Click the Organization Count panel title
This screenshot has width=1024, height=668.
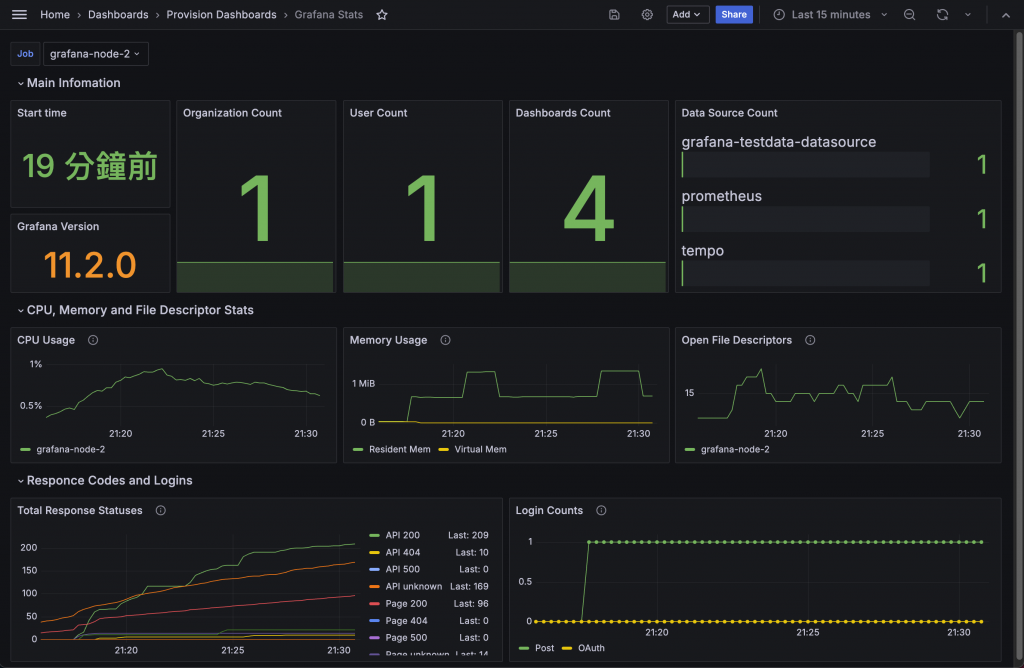232,113
